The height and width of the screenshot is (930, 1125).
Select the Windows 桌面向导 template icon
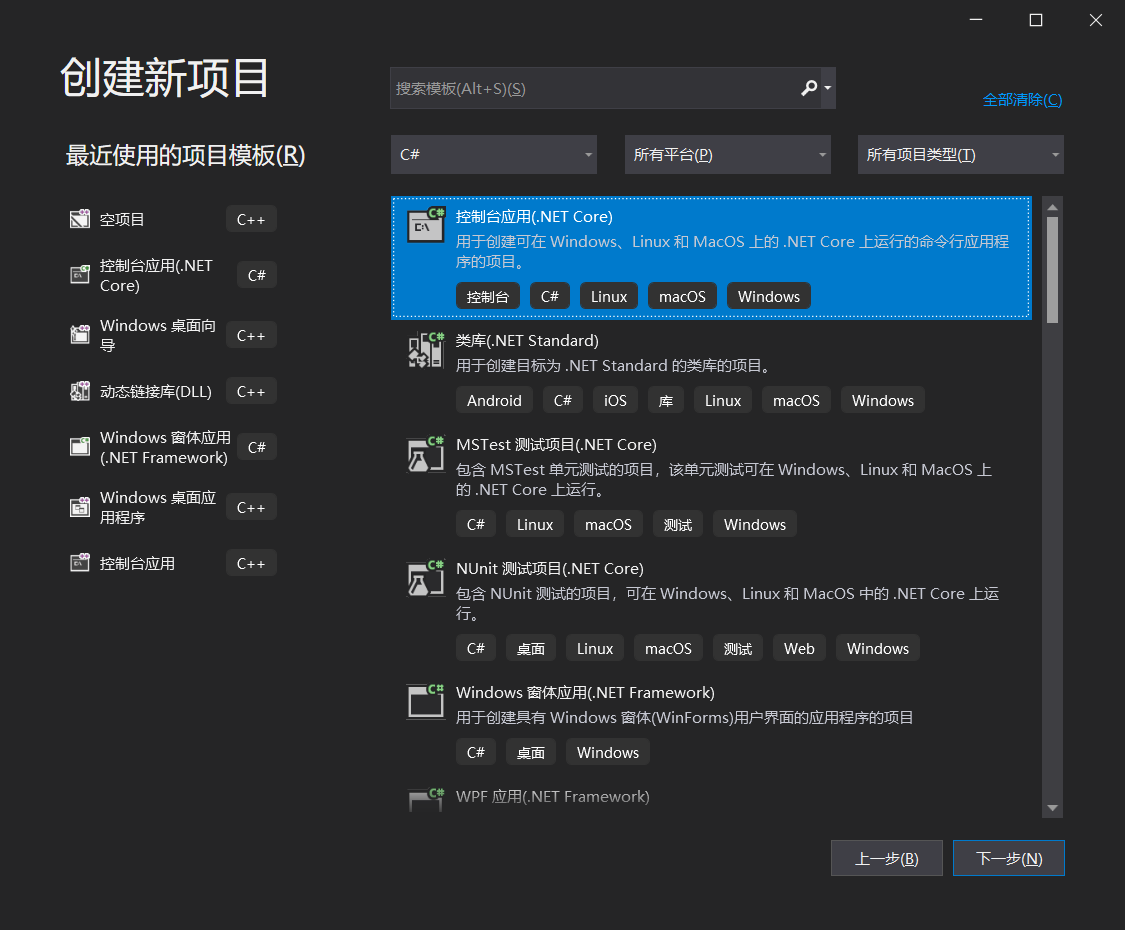click(x=79, y=334)
